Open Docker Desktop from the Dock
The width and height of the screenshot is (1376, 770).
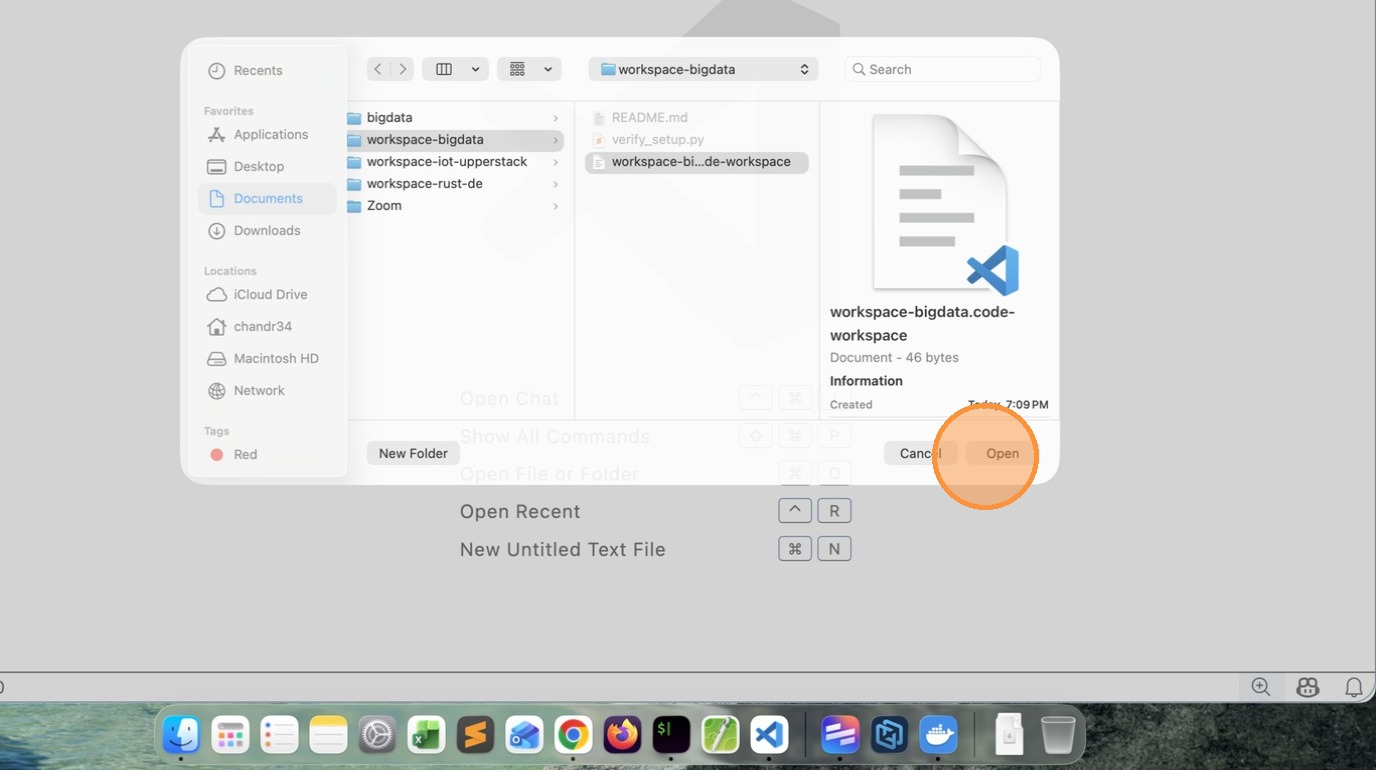[938, 736]
